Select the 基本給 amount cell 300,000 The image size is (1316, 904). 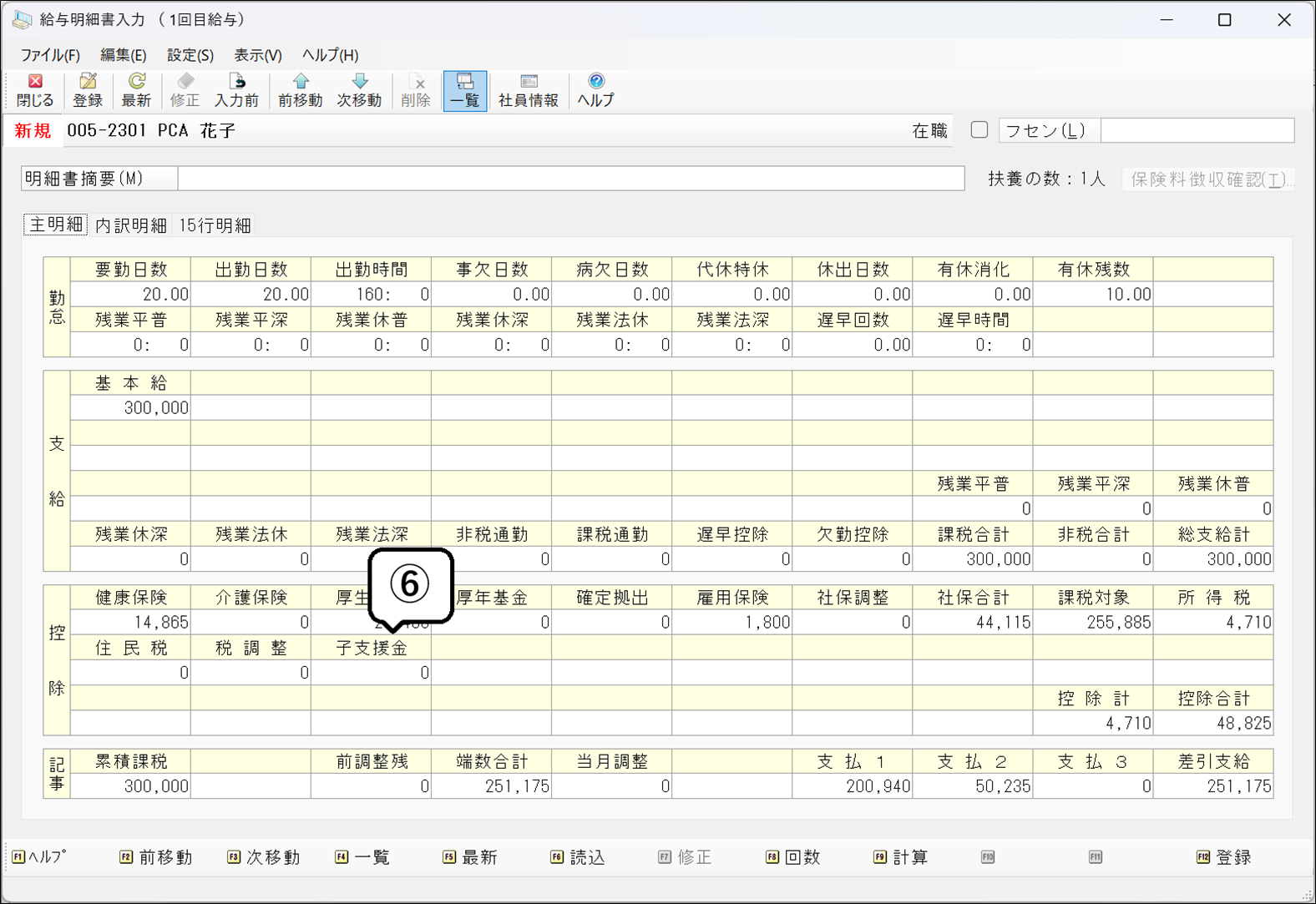[x=131, y=408]
